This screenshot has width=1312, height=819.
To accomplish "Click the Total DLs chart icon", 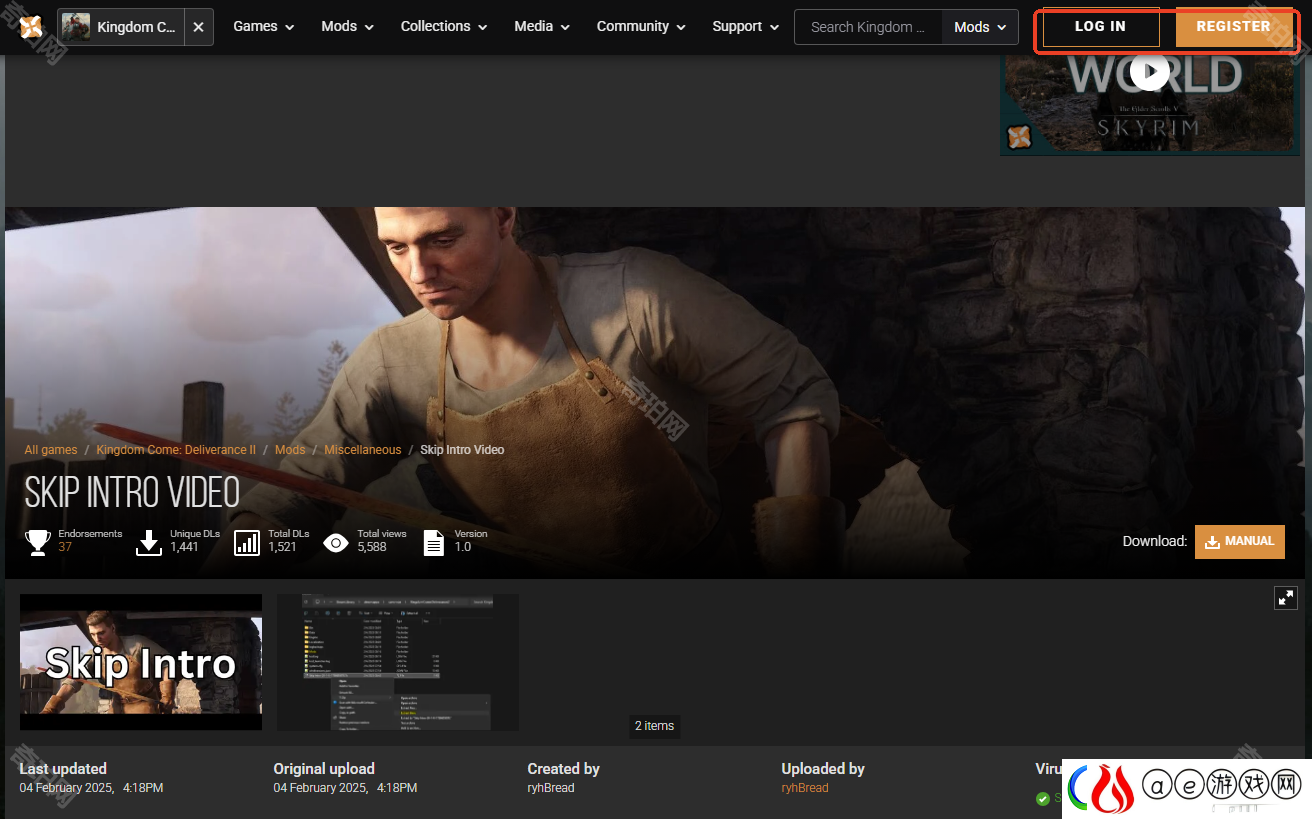I will [x=247, y=542].
